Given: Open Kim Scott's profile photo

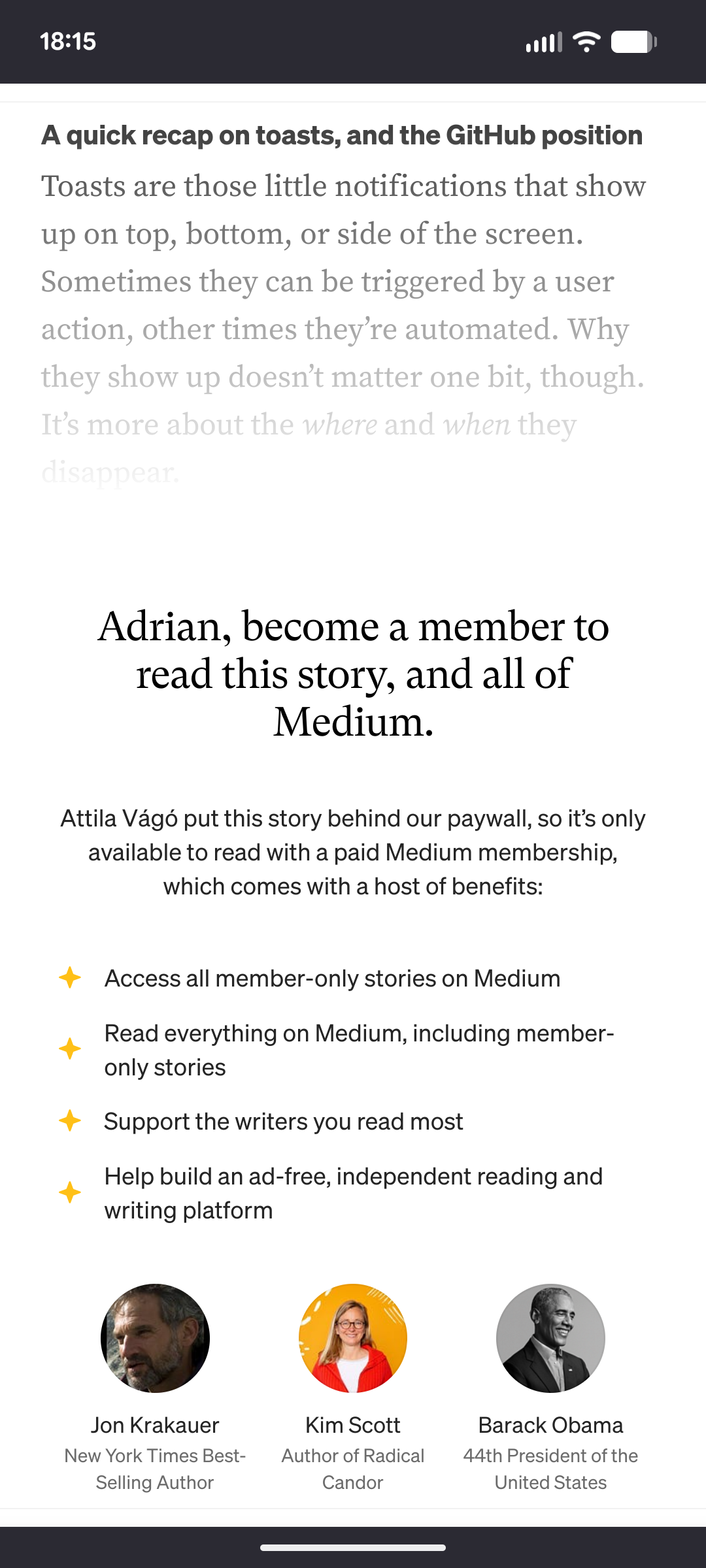Looking at the screenshot, I should tap(353, 1338).
